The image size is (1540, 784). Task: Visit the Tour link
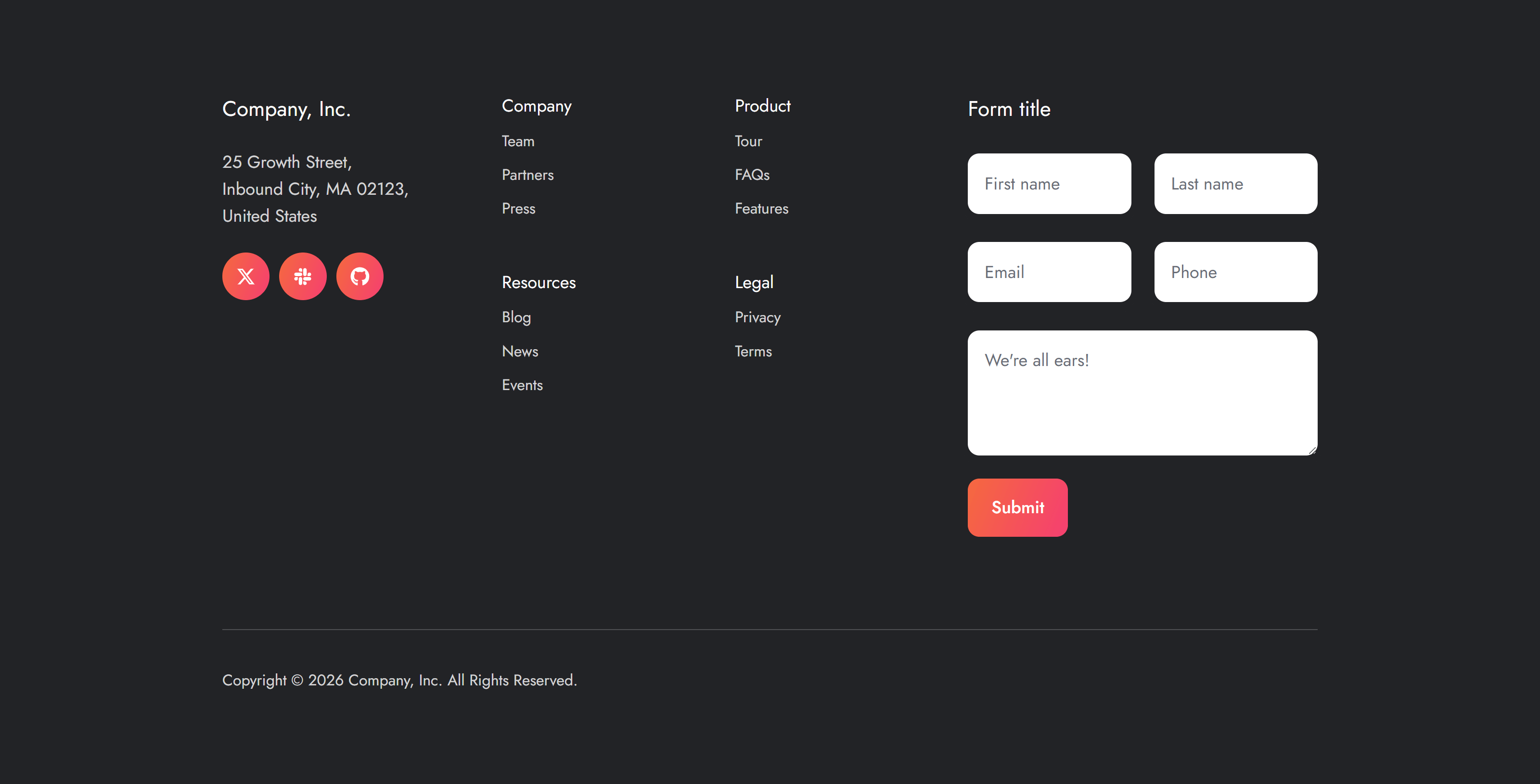[x=748, y=141]
